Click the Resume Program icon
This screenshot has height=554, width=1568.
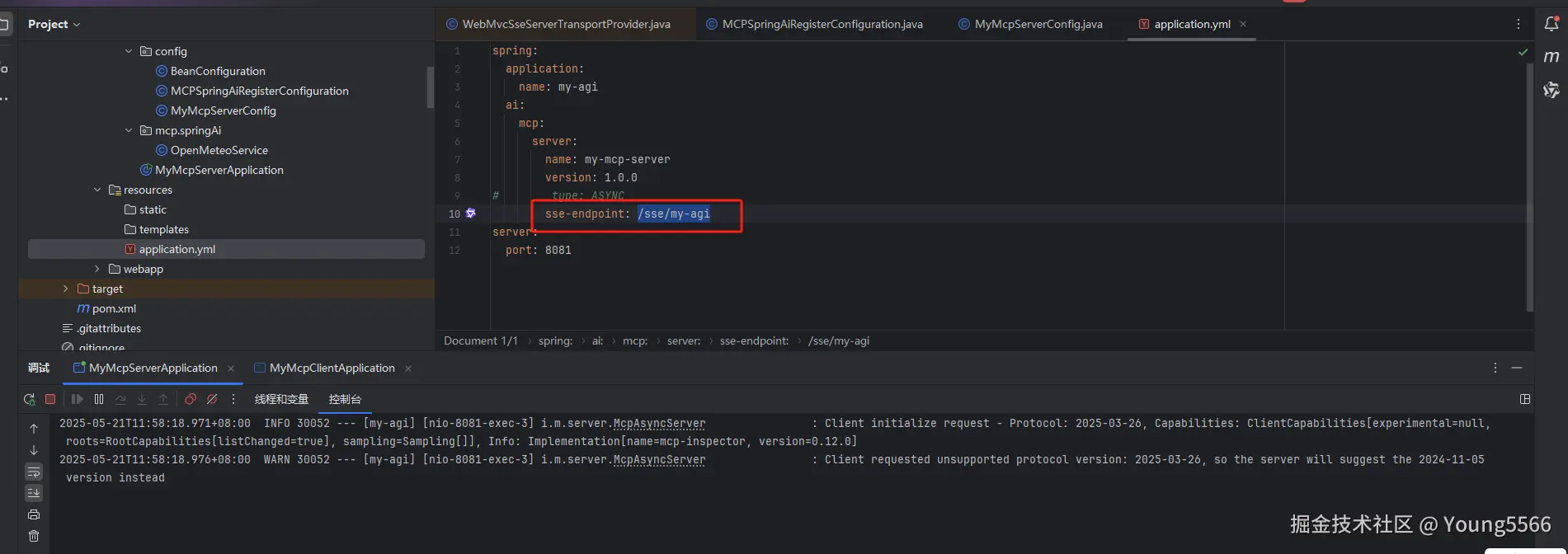[x=77, y=399]
